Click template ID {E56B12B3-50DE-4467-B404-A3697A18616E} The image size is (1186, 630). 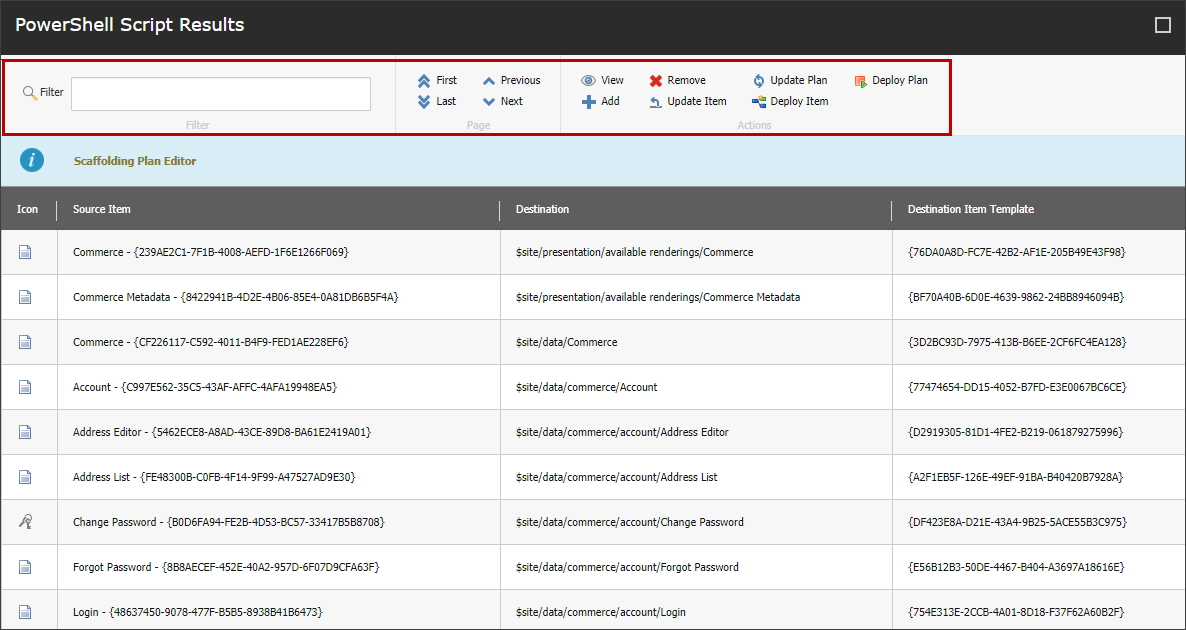(1016, 566)
